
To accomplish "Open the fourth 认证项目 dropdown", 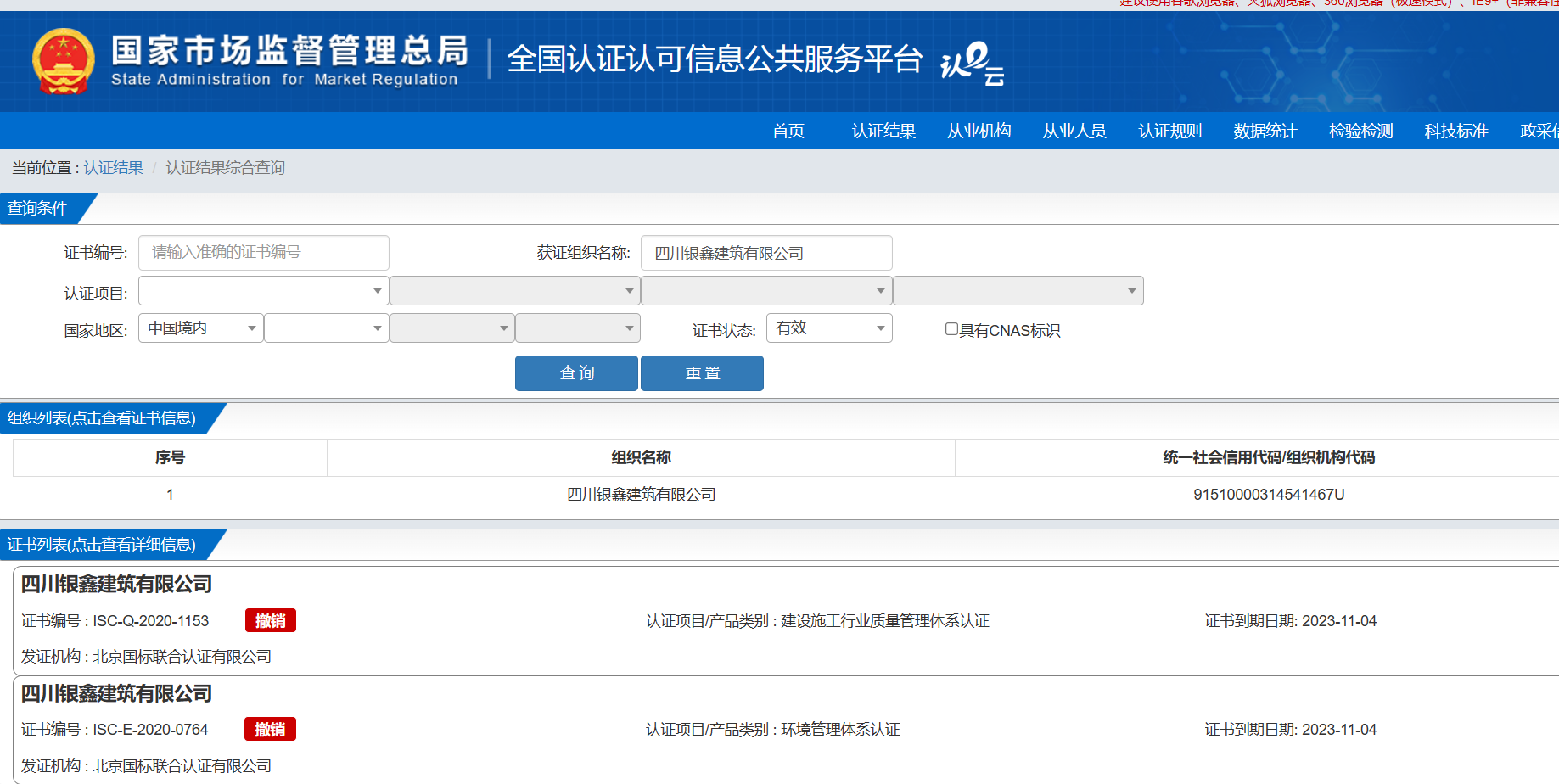I will 1018,291.
